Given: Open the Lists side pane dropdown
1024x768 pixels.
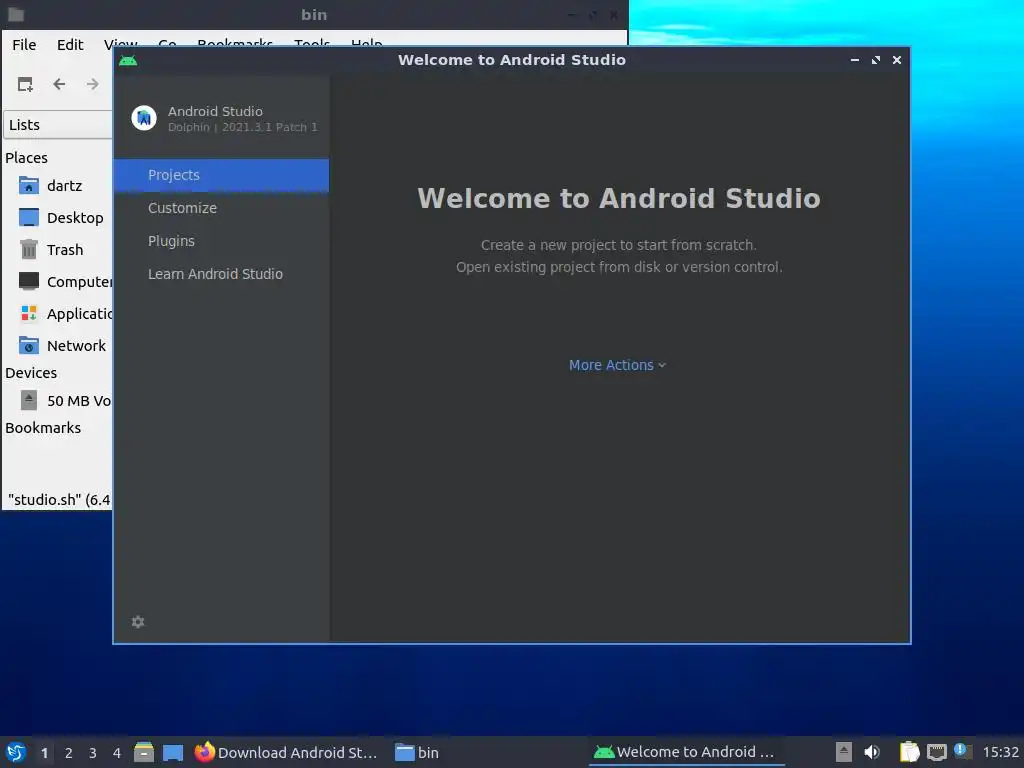Looking at the screenshot, I should 58,125.
